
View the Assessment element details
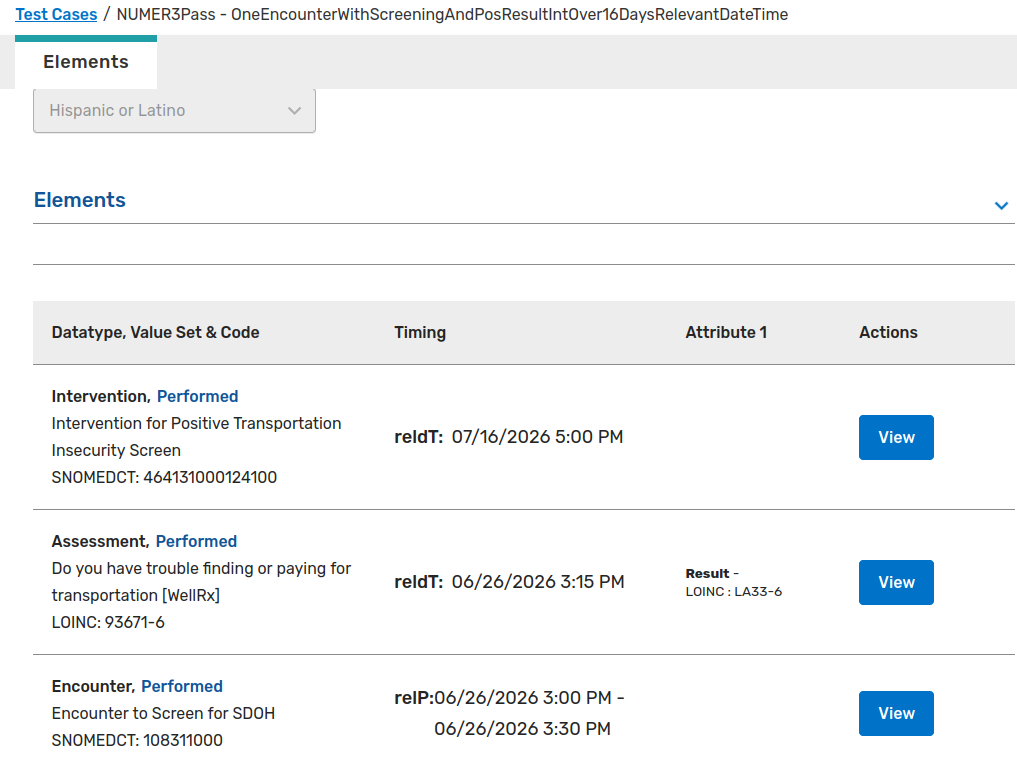[x=895, y=582]
